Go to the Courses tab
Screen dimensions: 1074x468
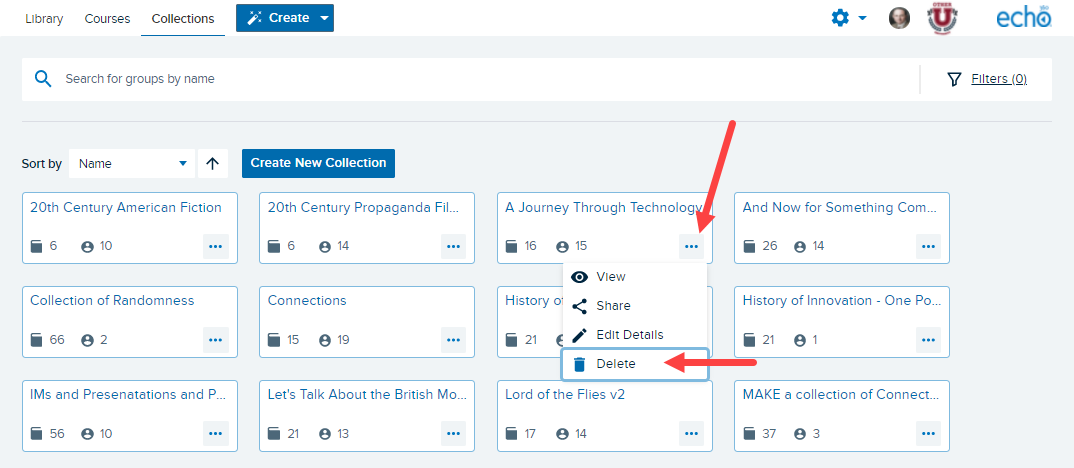(107, 19)
